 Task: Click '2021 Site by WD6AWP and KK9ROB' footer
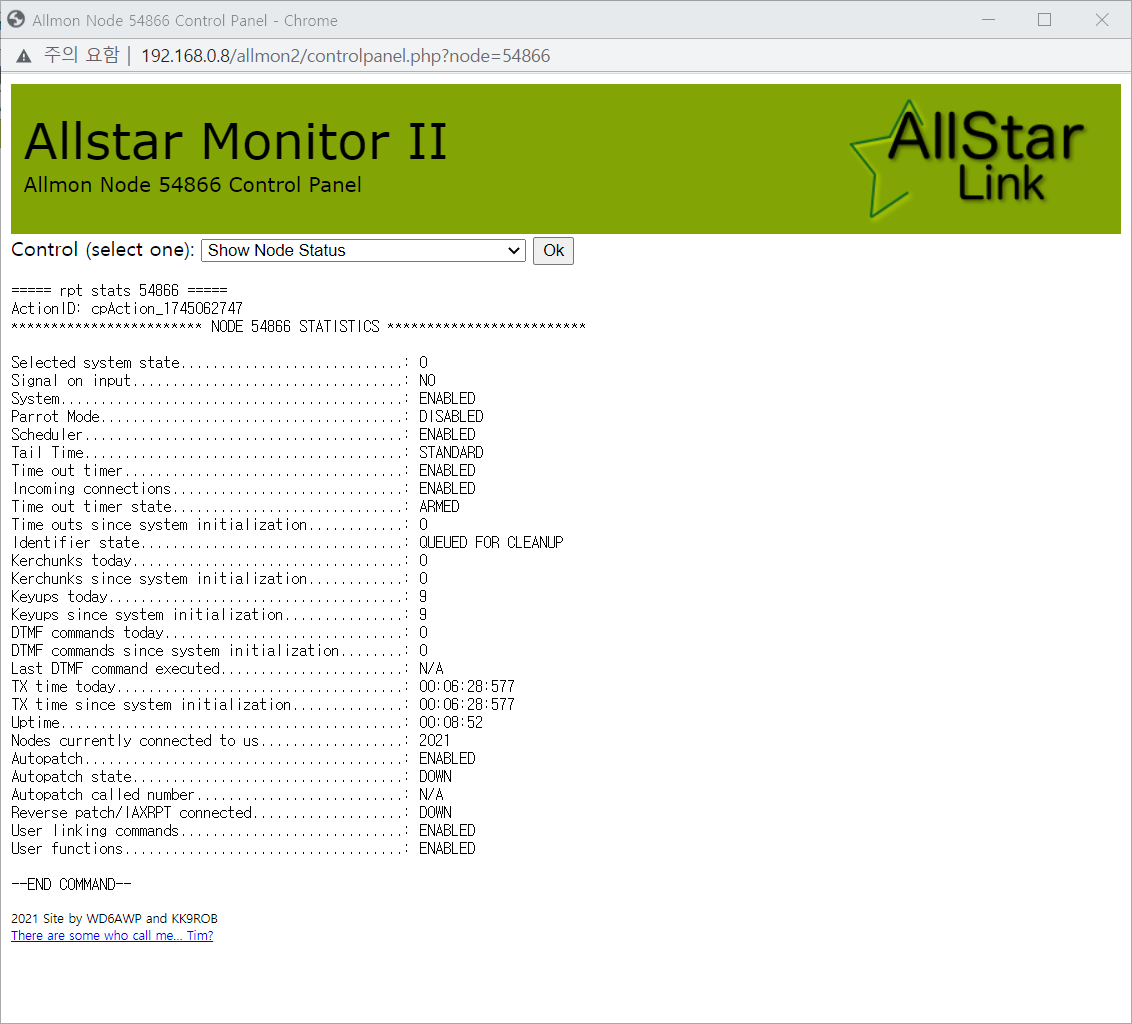tap(114, 919)
